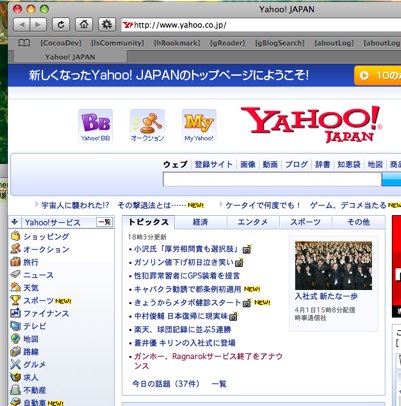Click the YAHOO! JAPAN logo

point(312,124)
